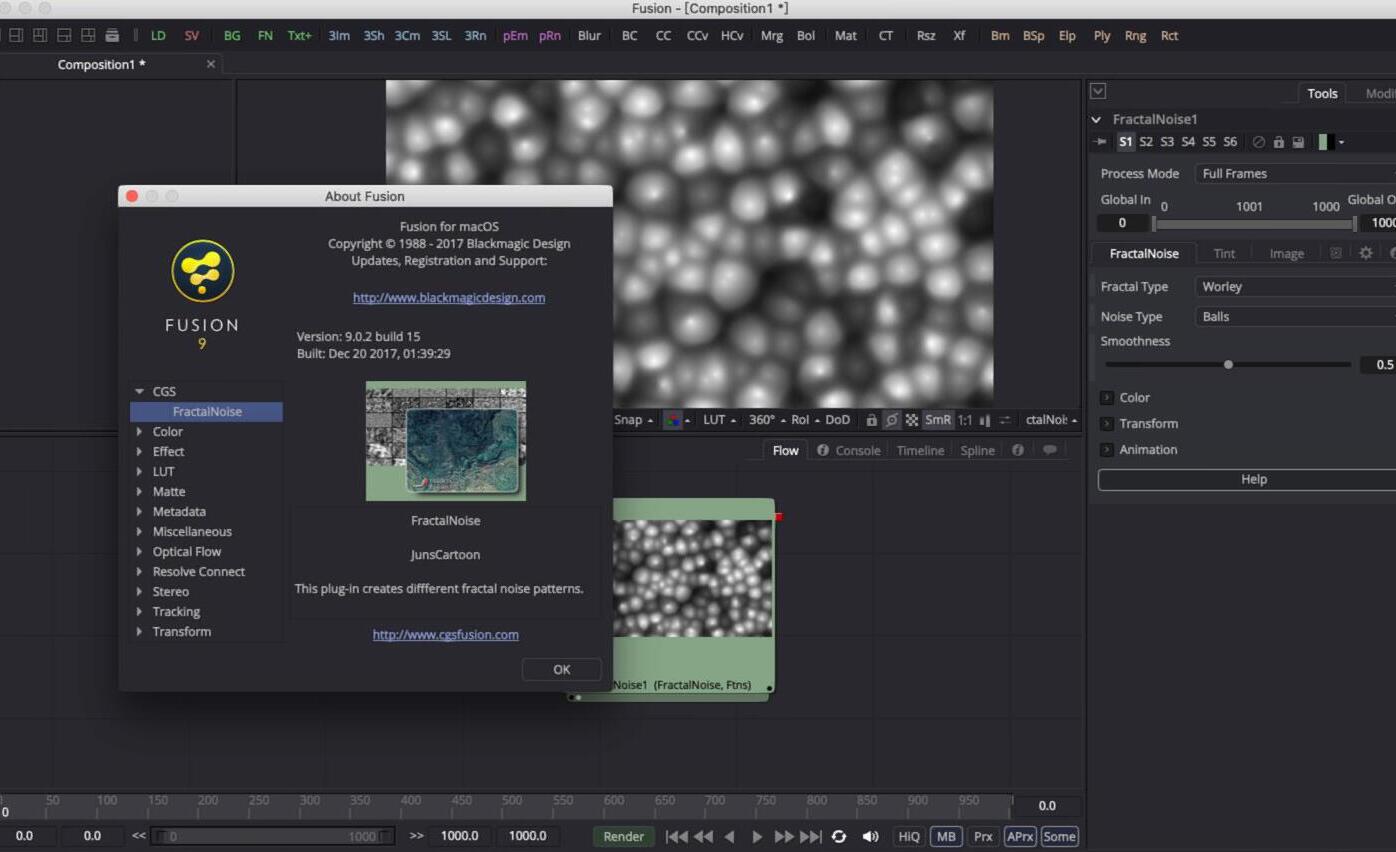Add the Txt+ text tool
Image resolution: width=1396 pixels, height=852 pixels.
point(300,35)
